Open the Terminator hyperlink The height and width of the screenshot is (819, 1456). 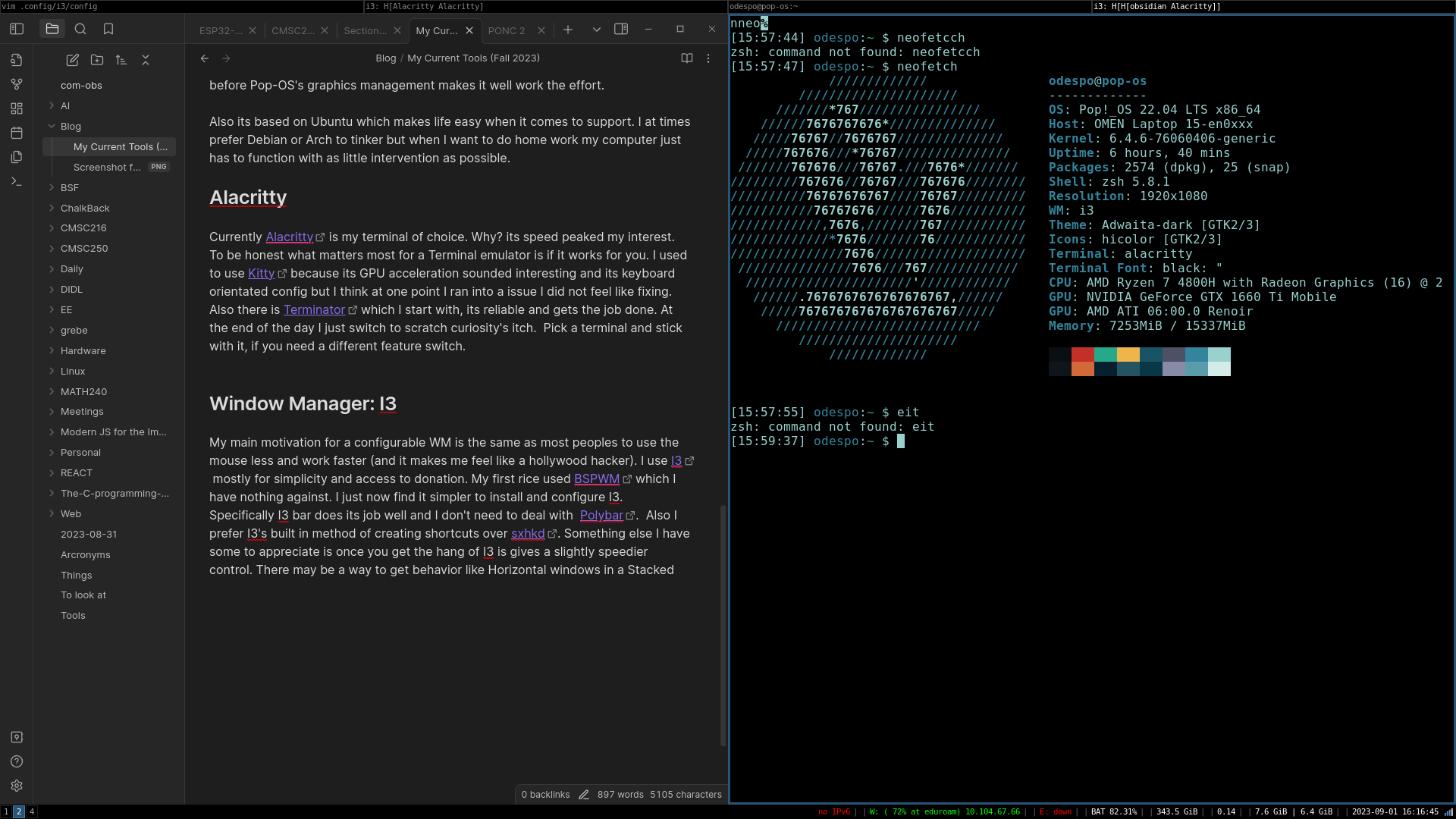click(x=314, y=309)
